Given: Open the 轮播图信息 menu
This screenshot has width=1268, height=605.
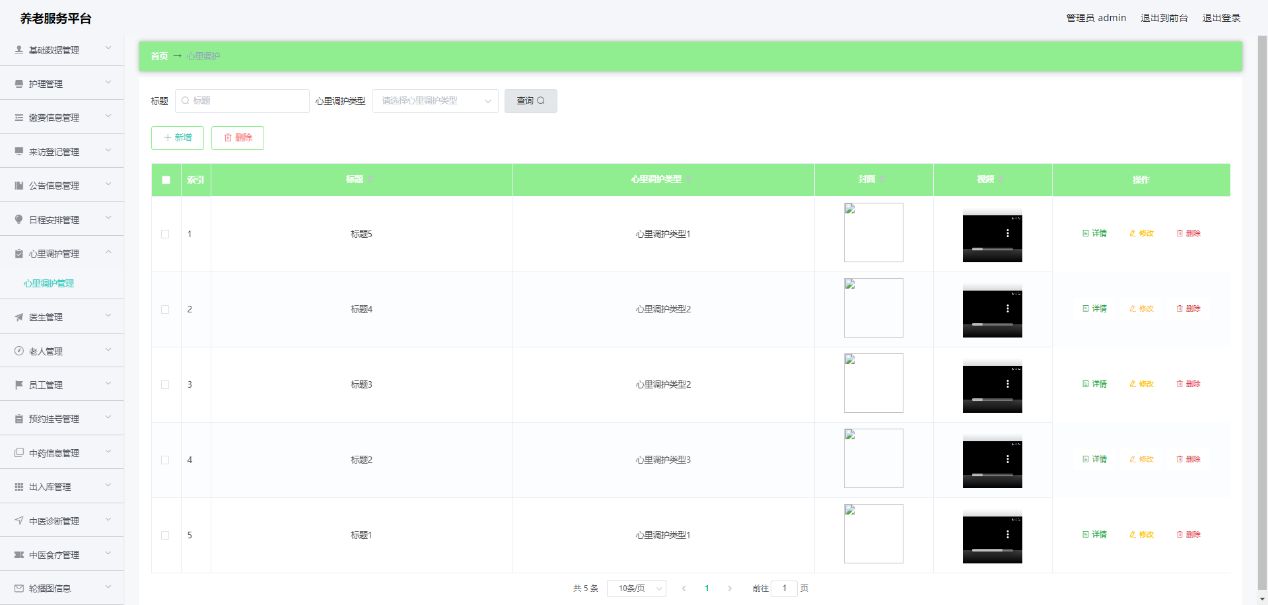Looking at the screenshot, I should click(62, 589).
